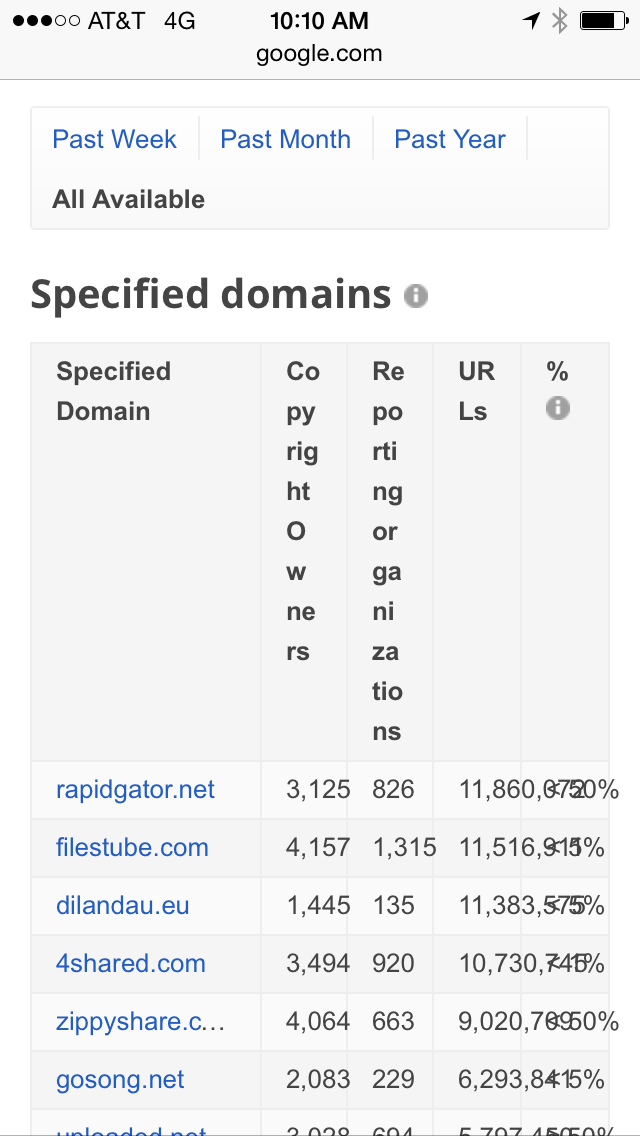Image resolution: width=640 pixels, height=1136 pixels.
Task: Tap google.com address bar
Action: pyautogui.click(x=319, y=54)
